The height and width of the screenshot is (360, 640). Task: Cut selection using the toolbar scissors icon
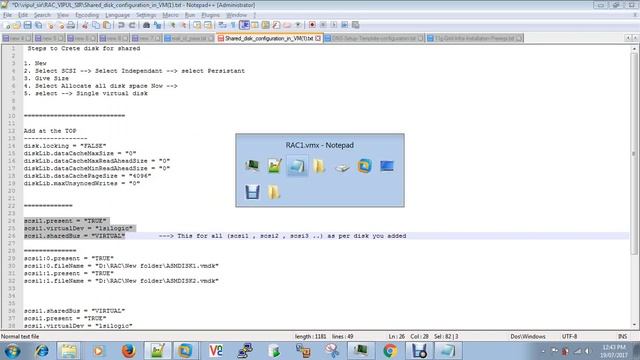[x=85, y=25]
